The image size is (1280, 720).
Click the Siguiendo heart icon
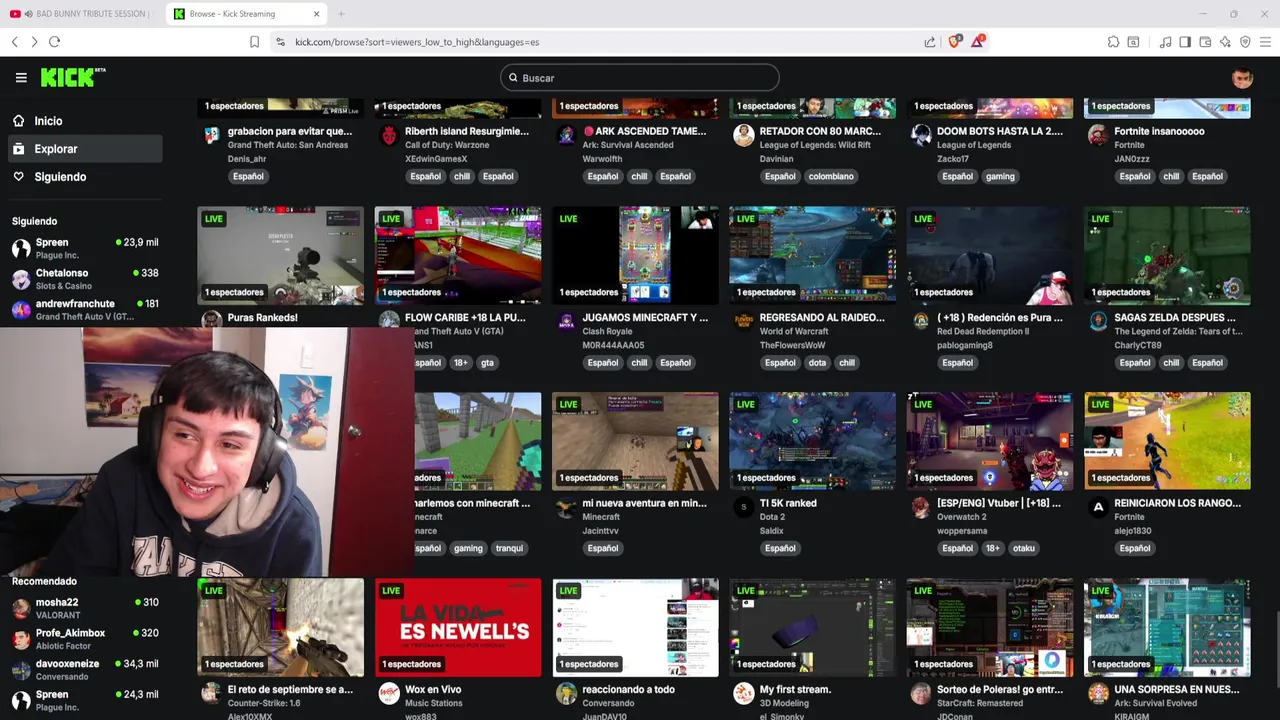click(18, 177)
